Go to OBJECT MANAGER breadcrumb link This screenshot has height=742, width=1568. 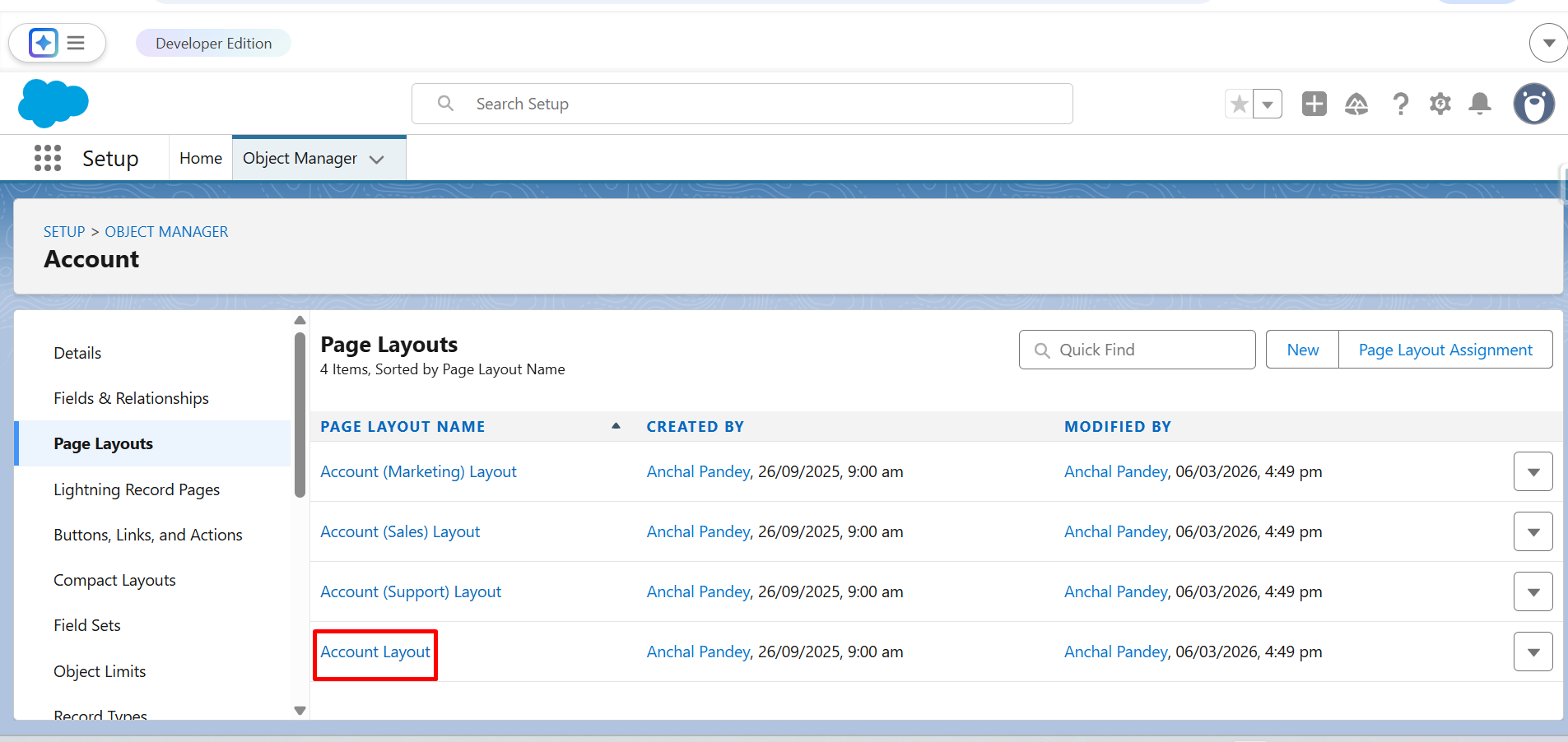pos(166,232)
